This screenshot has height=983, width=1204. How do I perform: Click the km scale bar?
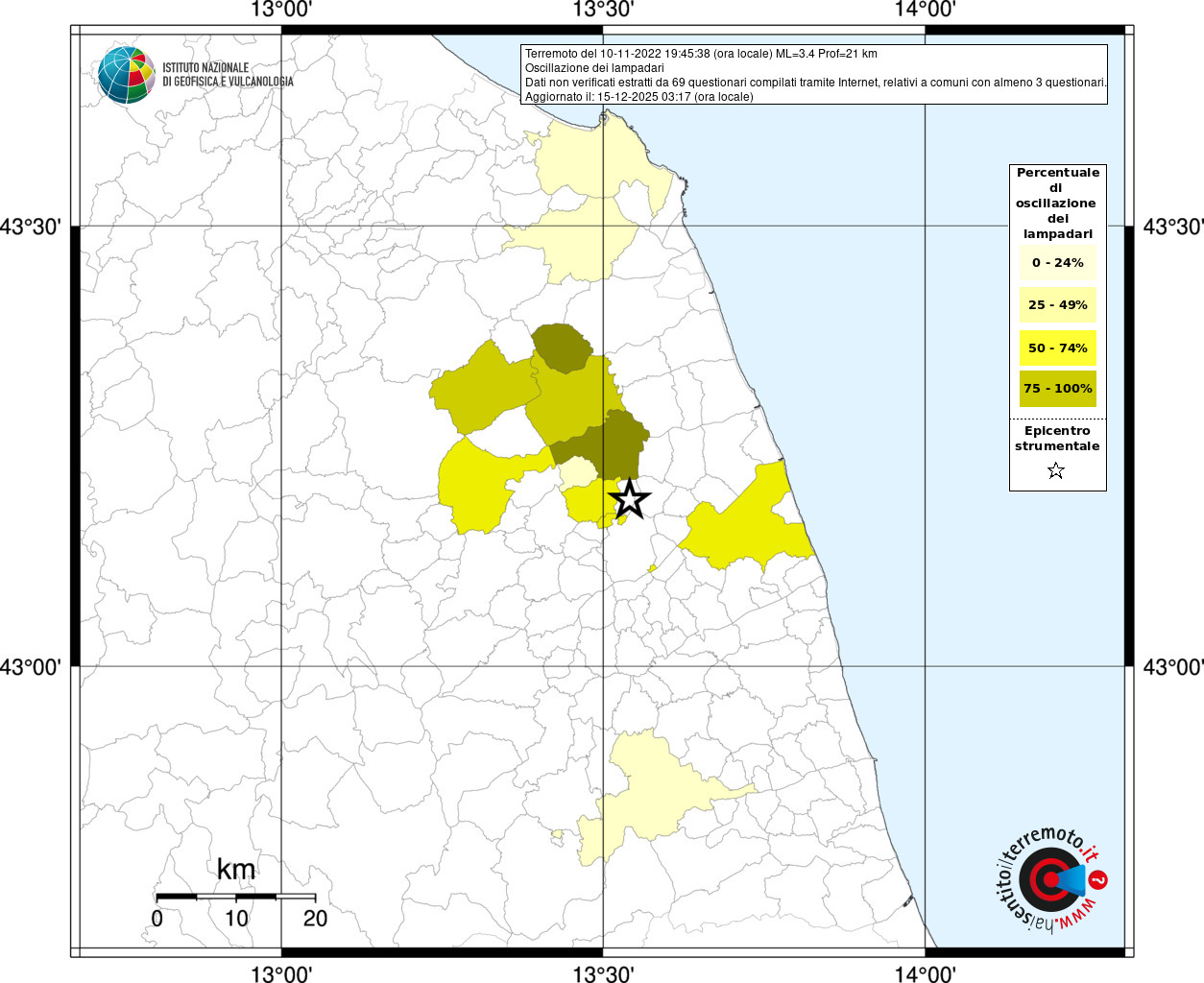pos(235,897)
